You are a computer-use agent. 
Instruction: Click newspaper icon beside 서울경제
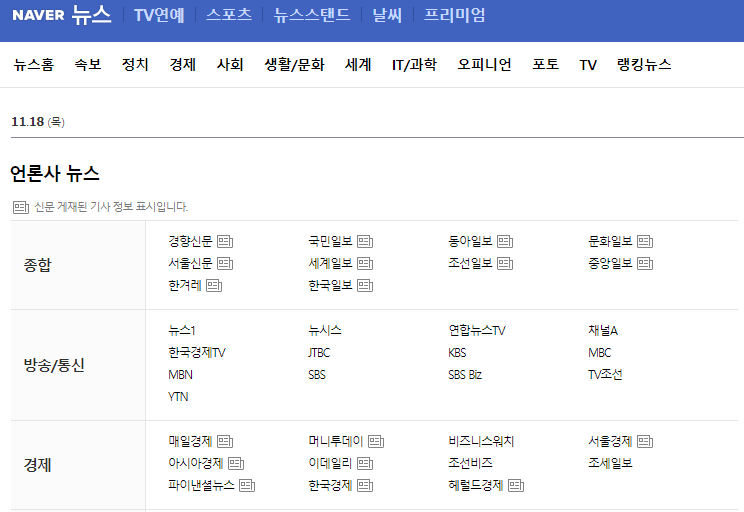pyautogui.click(x=645, y=442)
